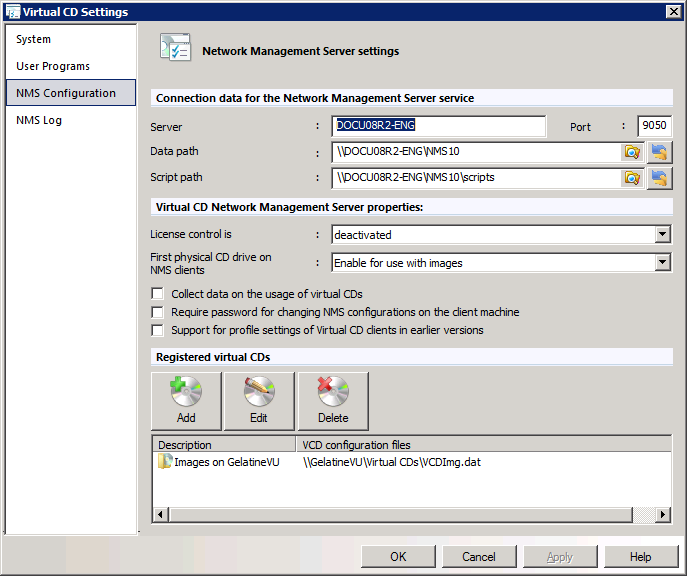687x576 pixels.
Task: Switch to NMS Log page
Action: click(x=39, y=121)
